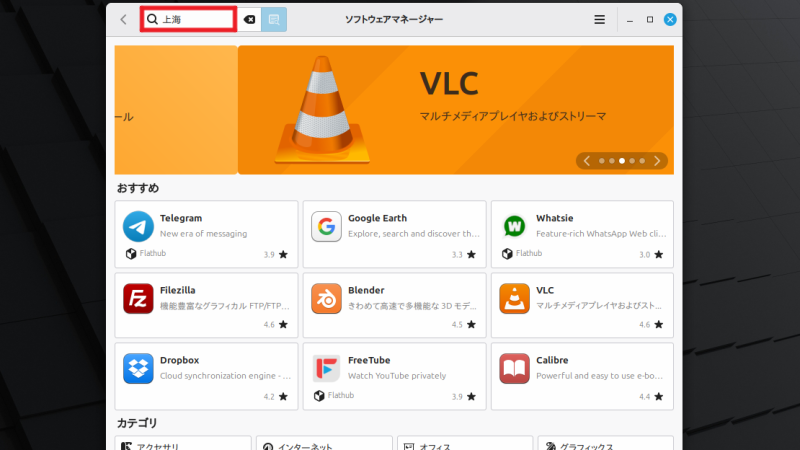Close the Software Manager window
This screenshot has height=450, width=800.
(670, 19)
